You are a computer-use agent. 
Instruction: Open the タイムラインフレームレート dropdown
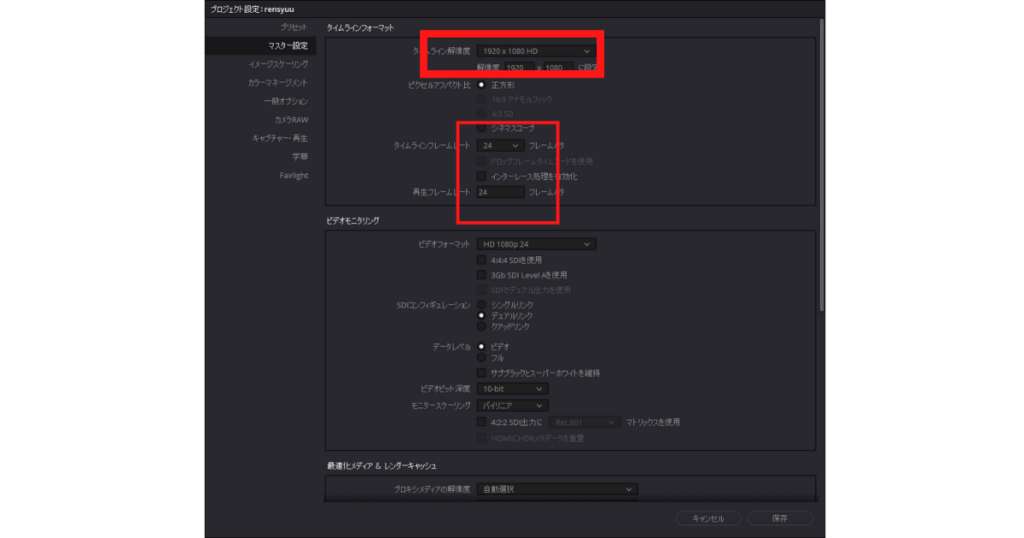tap(499, 145)
